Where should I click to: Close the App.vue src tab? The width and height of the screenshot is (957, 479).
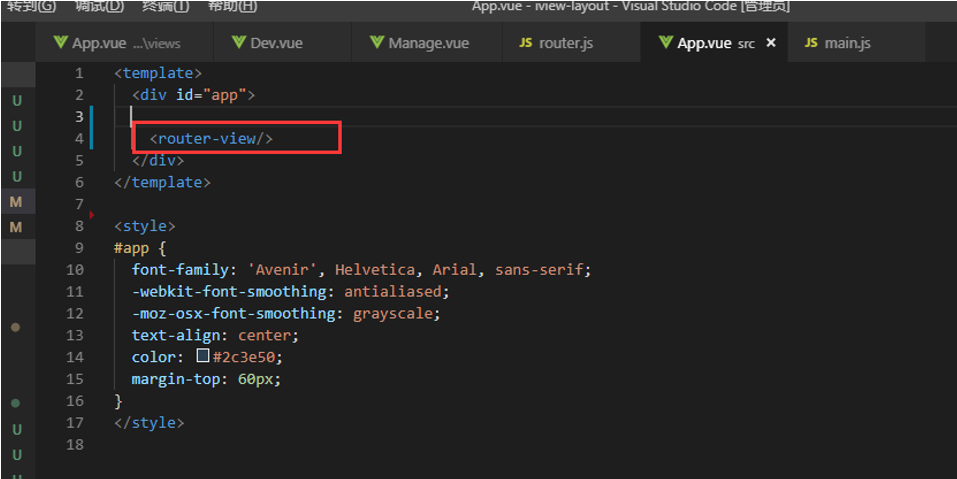771,43
